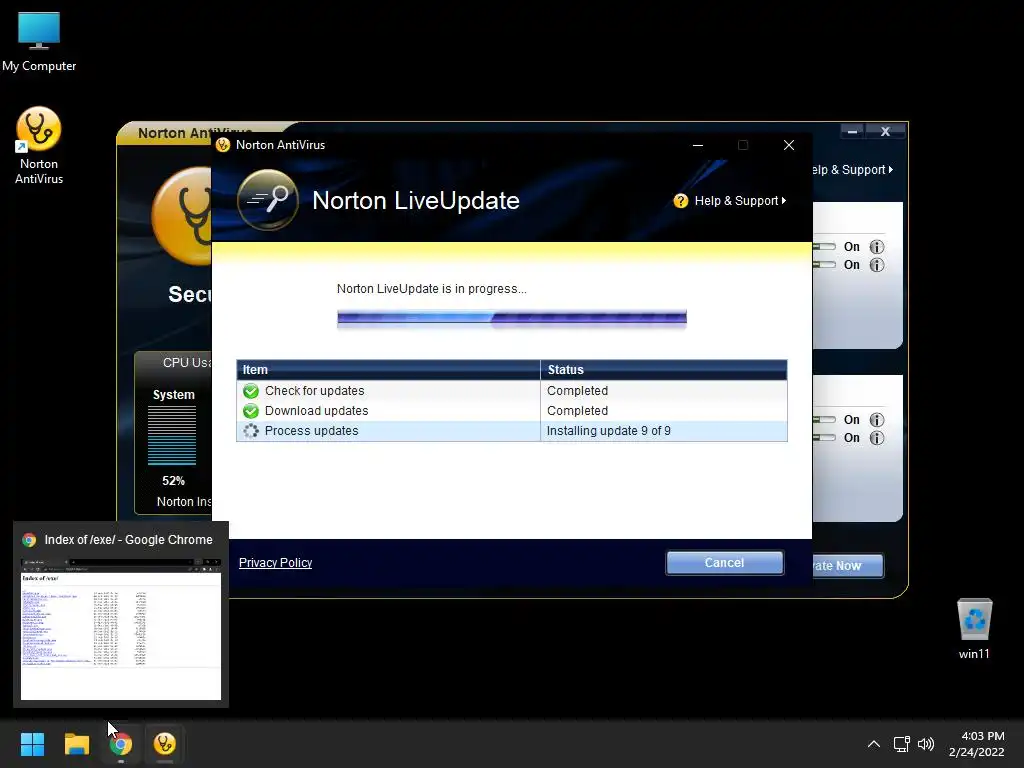Click the green check beside Check for updates
Viewport: 1024px width, 768px height.
(251, 391)
